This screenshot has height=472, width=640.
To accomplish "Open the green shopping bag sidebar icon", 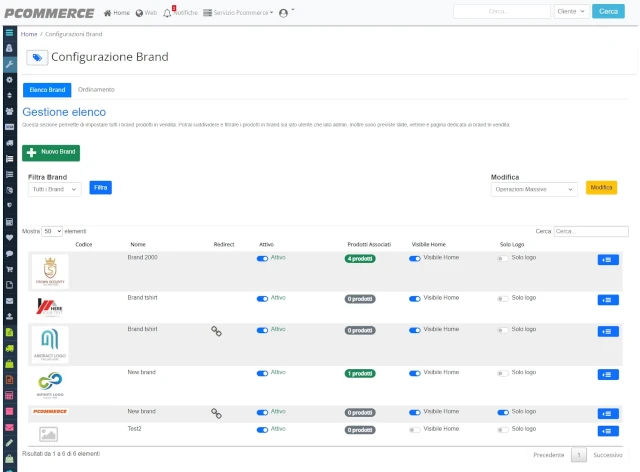I will pyautogui.click(x=9, y=364).
